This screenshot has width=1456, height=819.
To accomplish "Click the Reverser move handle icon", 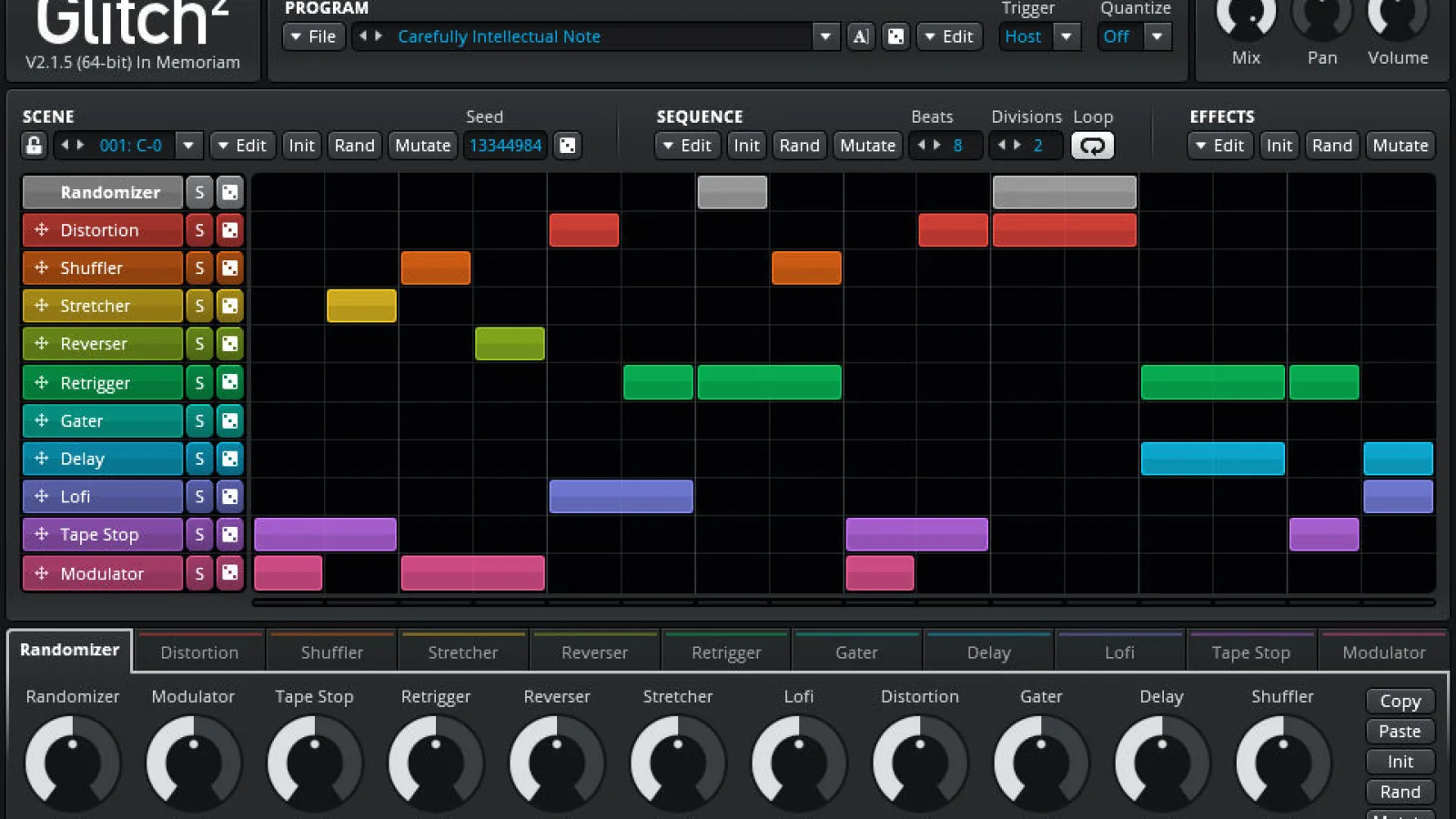I will click(41, 344).
